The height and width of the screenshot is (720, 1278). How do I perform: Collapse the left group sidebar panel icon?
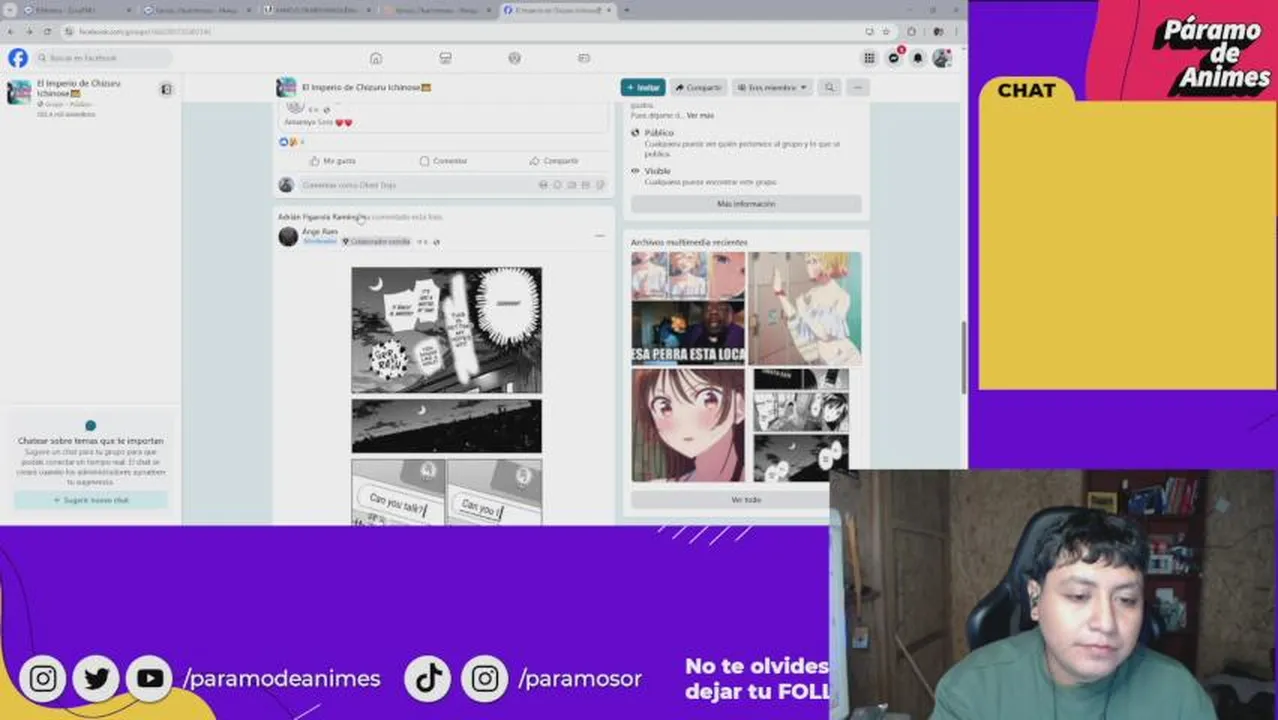166,89
